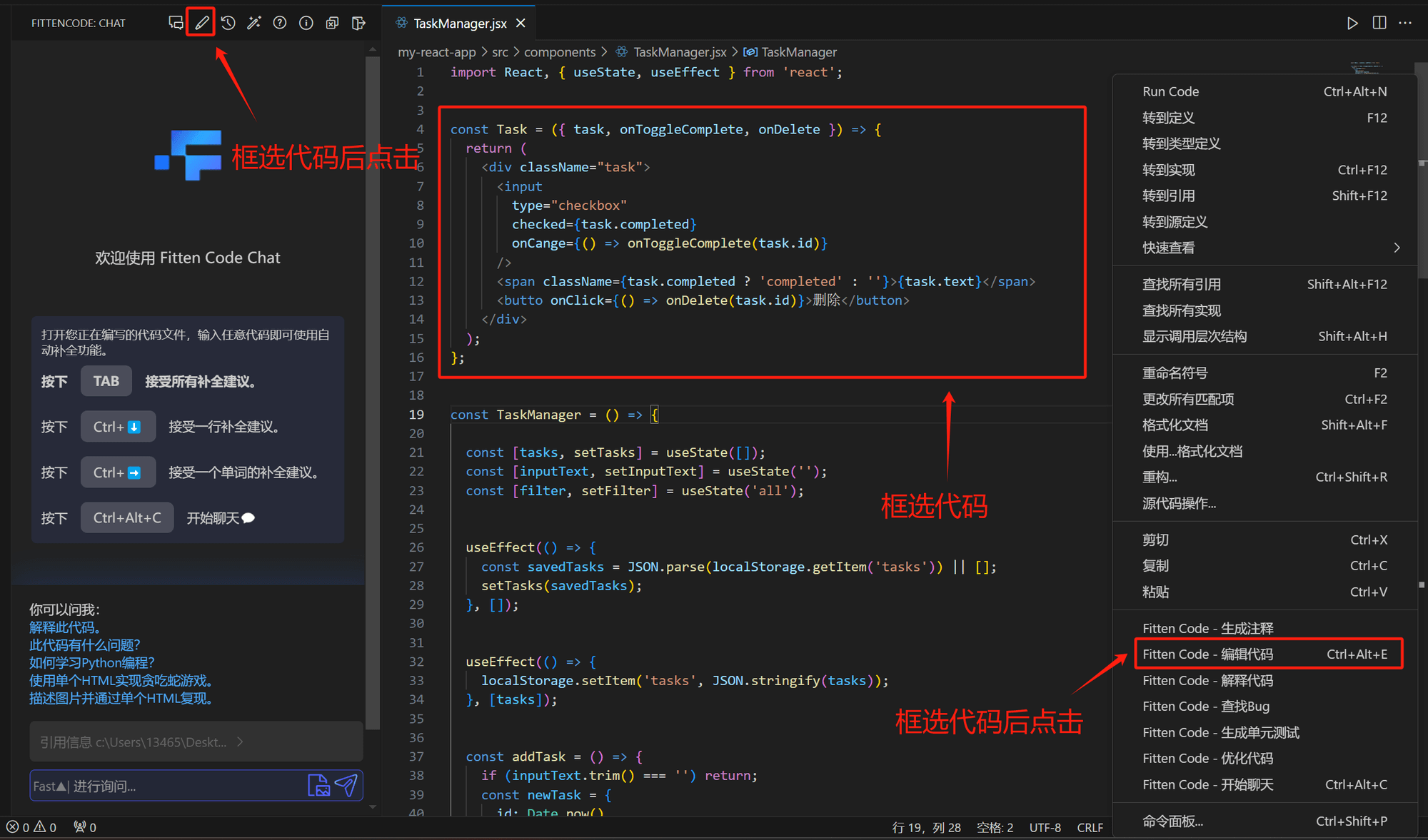This screenshot has width=1428, height=840.
Task: Change indentation via '空格: 2' status
Action: click(x=995, y=827)
